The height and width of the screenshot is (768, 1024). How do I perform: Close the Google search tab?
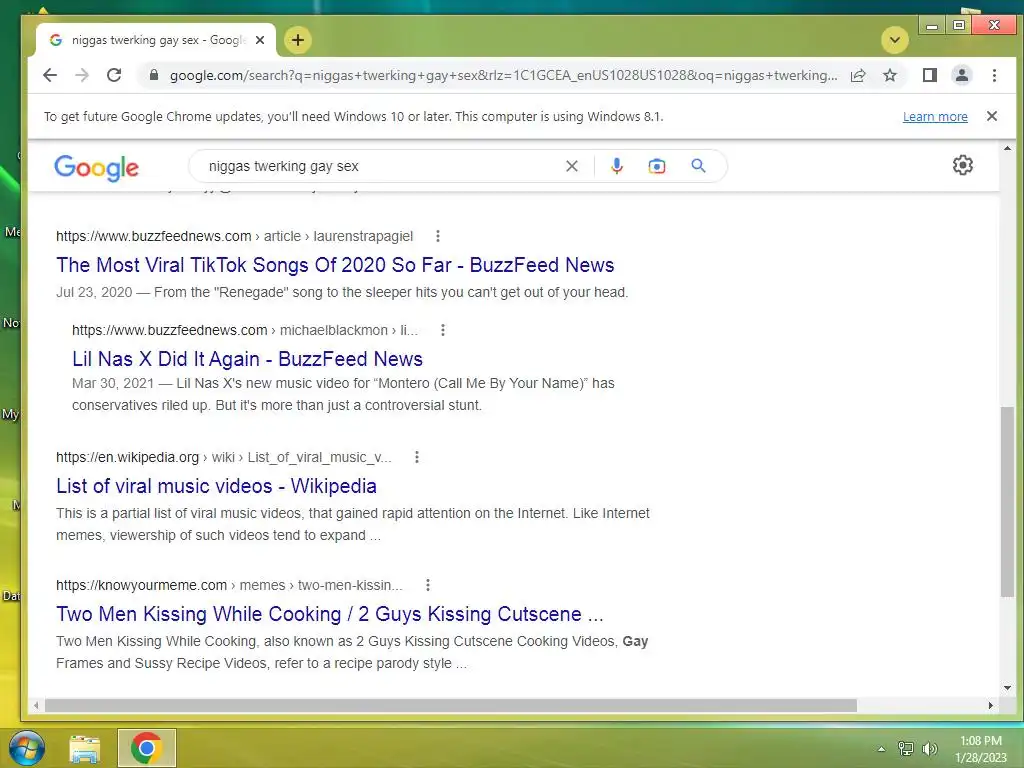point(260,40)
